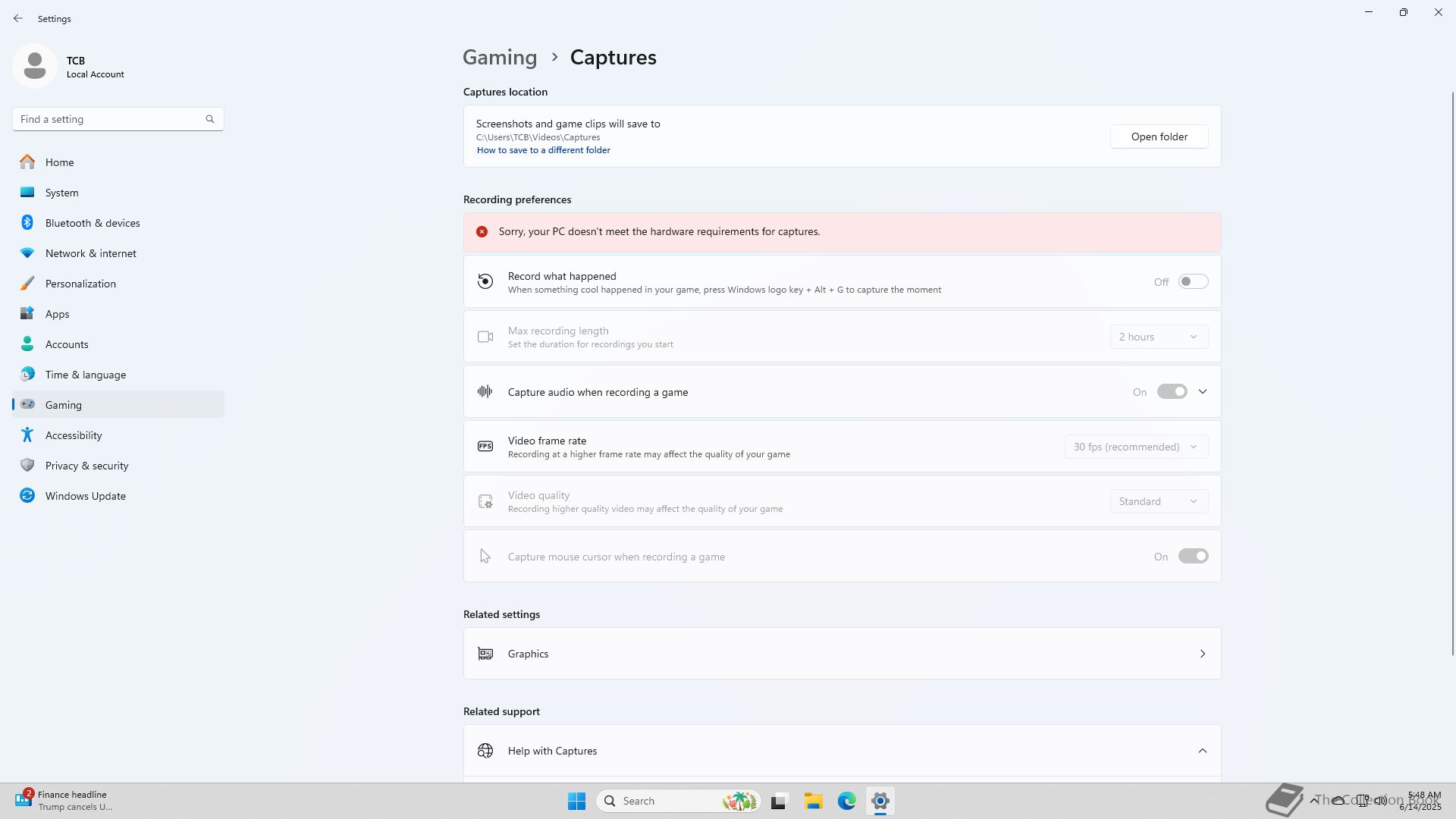This screenshot has width=1456, height=819.
Task: Click the Find a setting search box
Action: 110,119
